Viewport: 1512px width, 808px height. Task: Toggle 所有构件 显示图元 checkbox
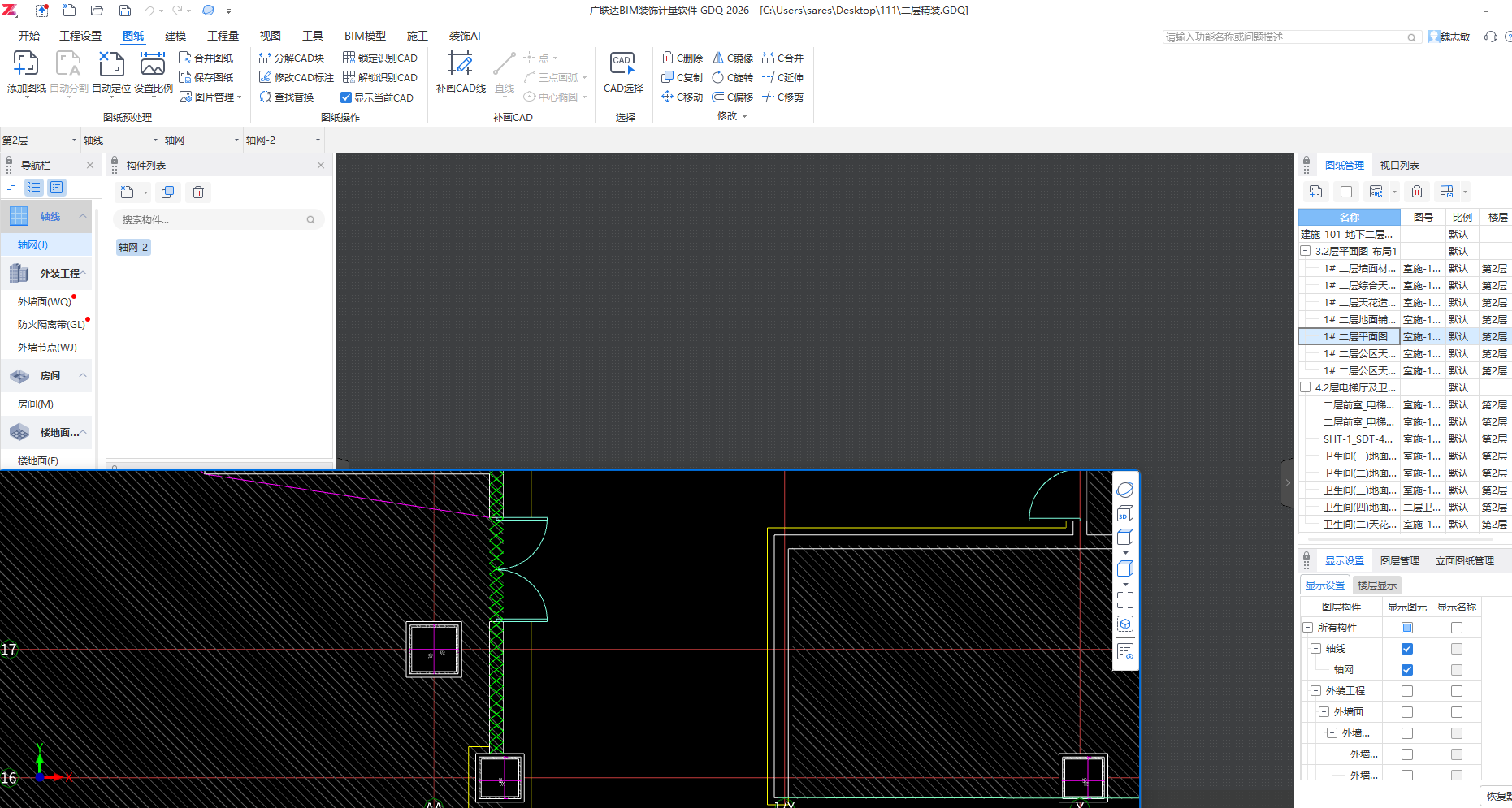click(x=1407, y=628)
